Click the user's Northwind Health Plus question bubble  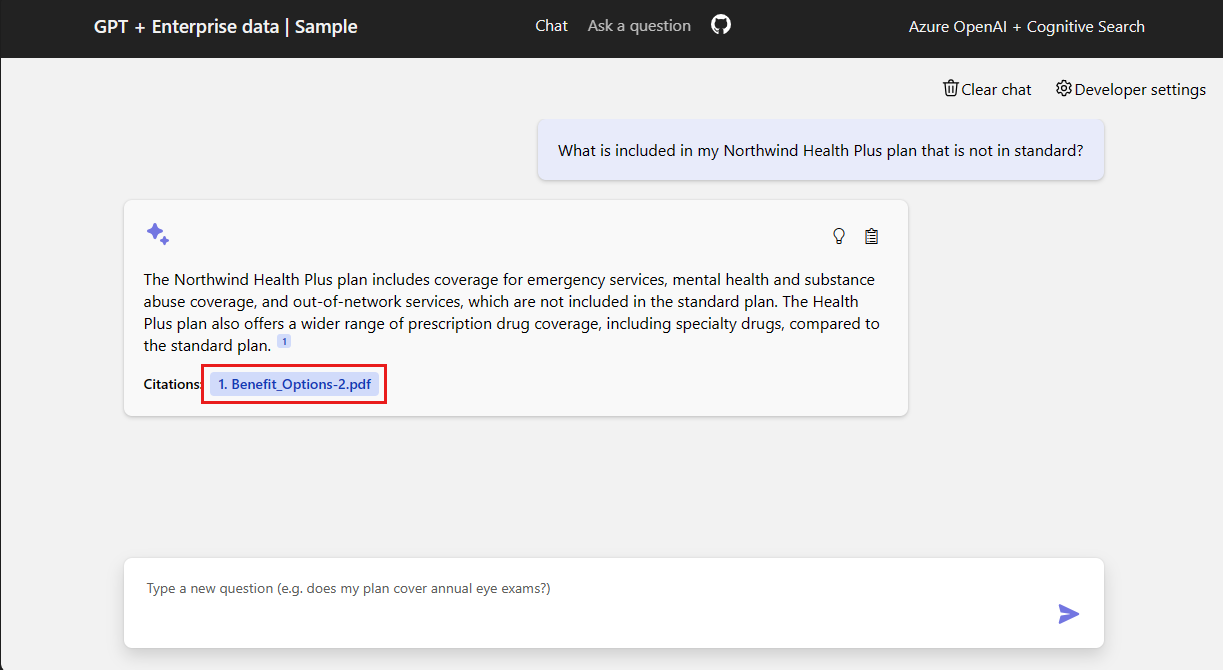point(820,151)
